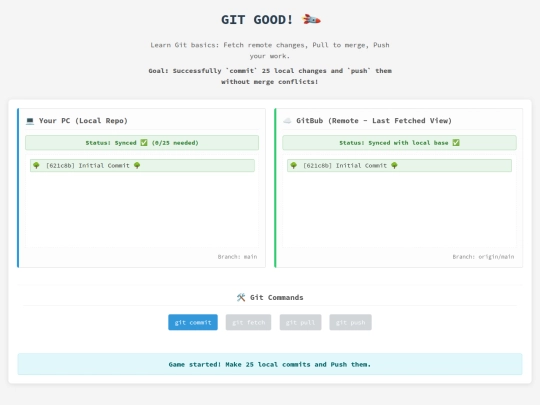Select the local Initial Commit entry
Screen dimensions: 540x405
(x=142, y=166)
